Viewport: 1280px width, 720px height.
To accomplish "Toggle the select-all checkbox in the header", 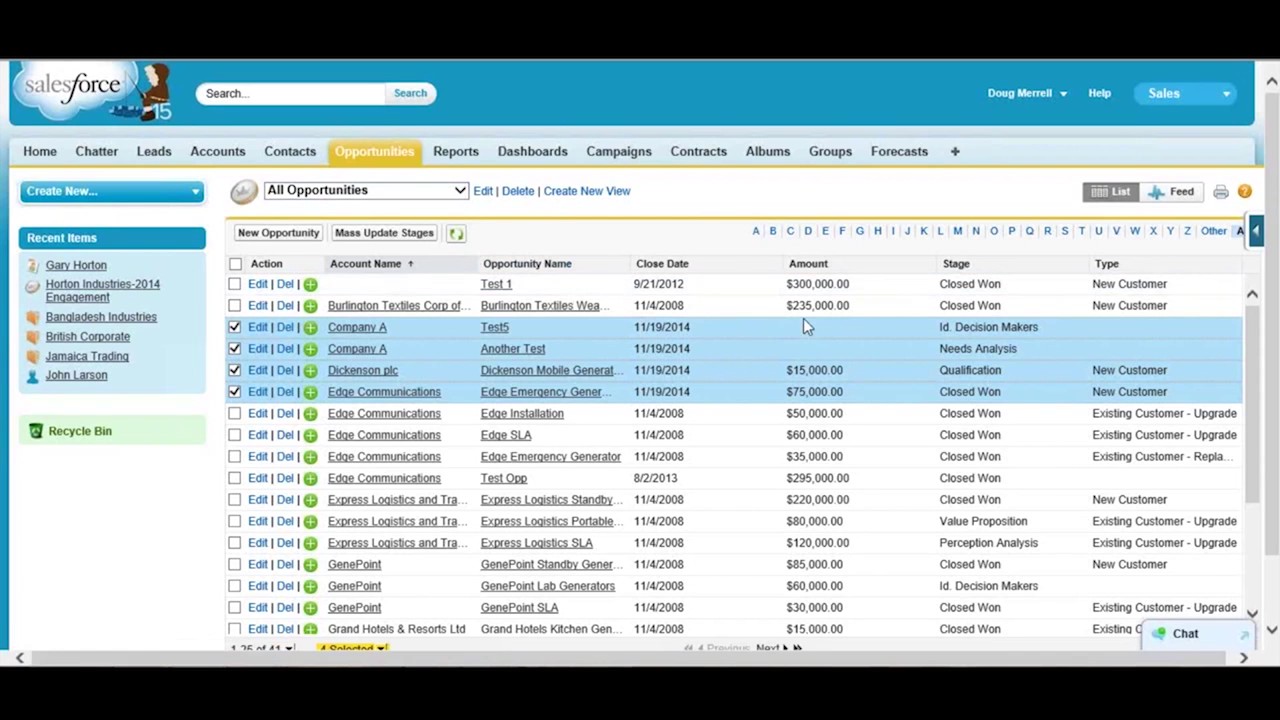I will 235,264.
